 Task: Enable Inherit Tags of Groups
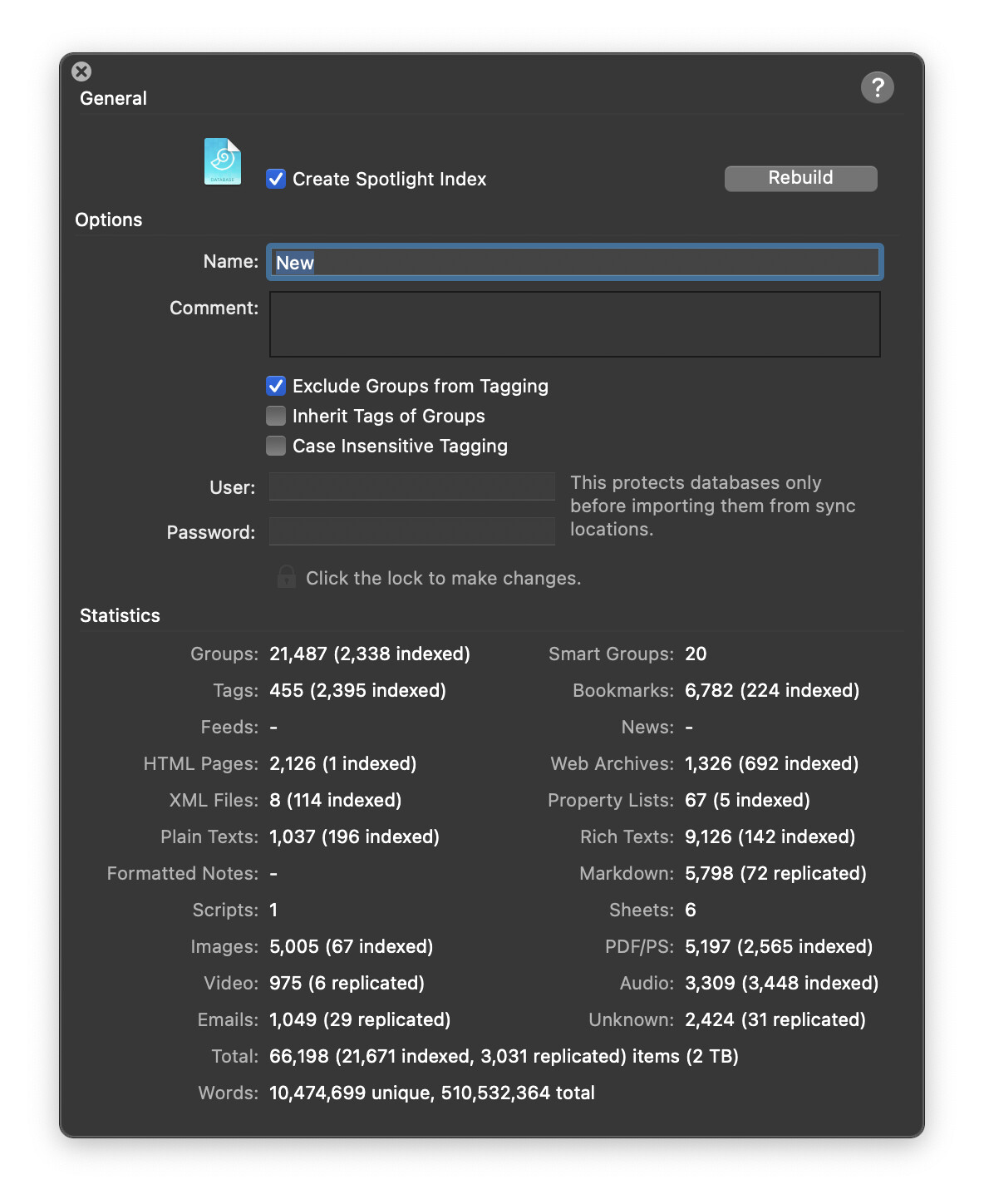pyautogui.click(x=276, y=416)
